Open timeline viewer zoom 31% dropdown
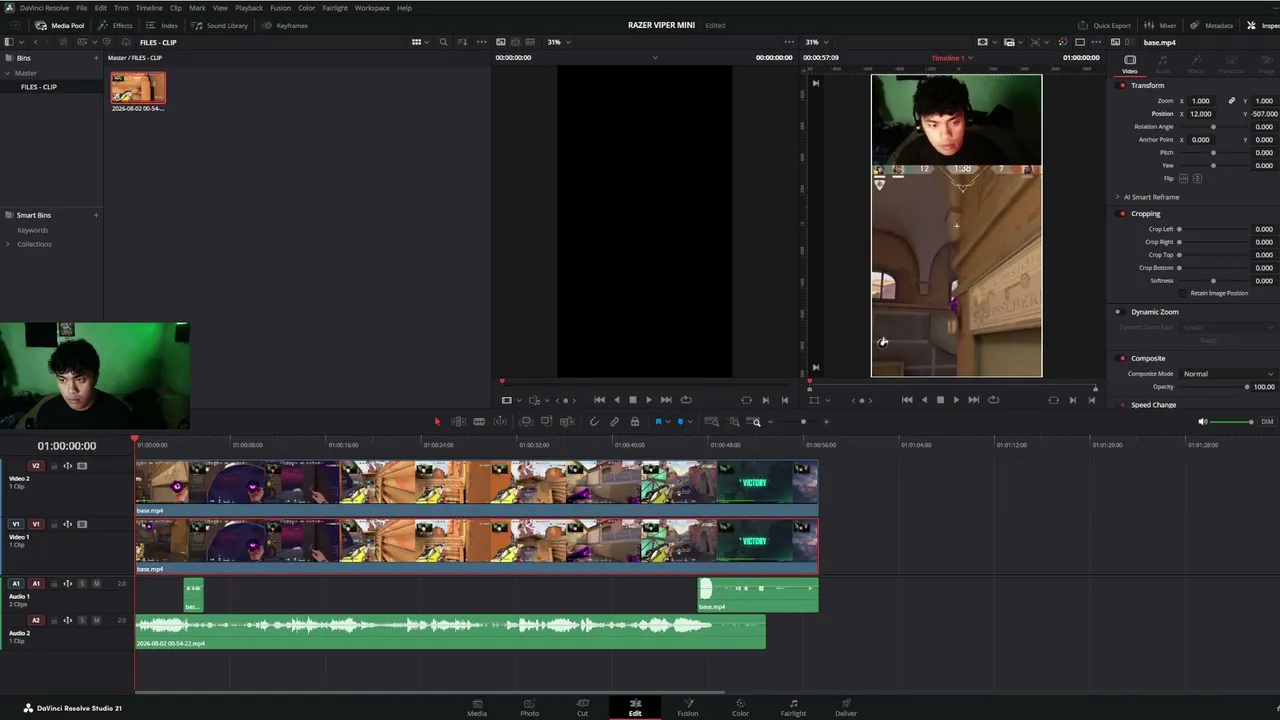This screenshot has width=1280, height=720. click(818, 42)
